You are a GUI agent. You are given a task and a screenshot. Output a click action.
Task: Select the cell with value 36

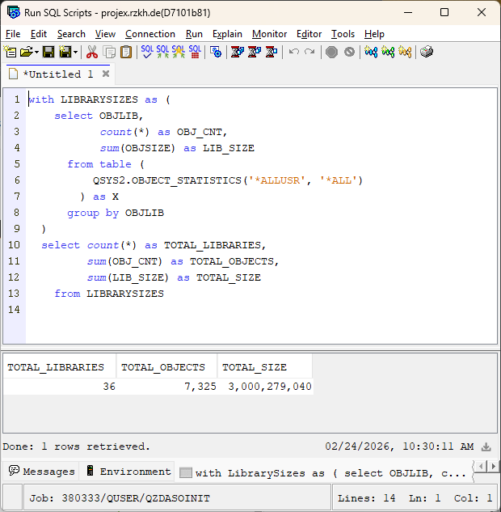[x=60, y=387]
